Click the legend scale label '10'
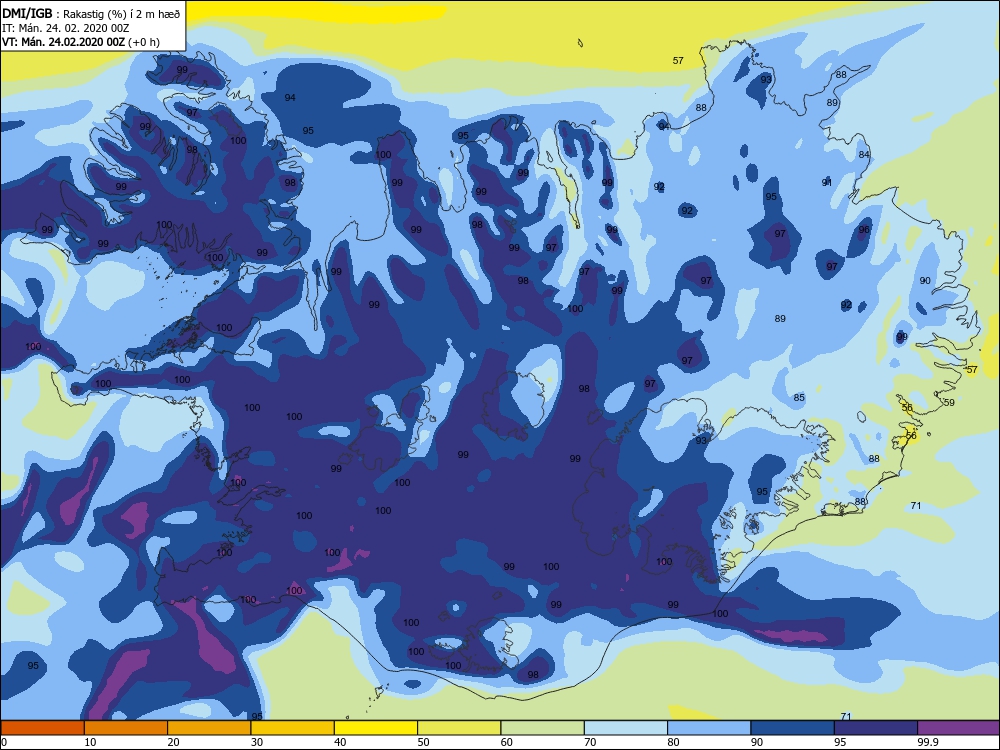The image size is (1000, 750). click(x=90, y=742)
